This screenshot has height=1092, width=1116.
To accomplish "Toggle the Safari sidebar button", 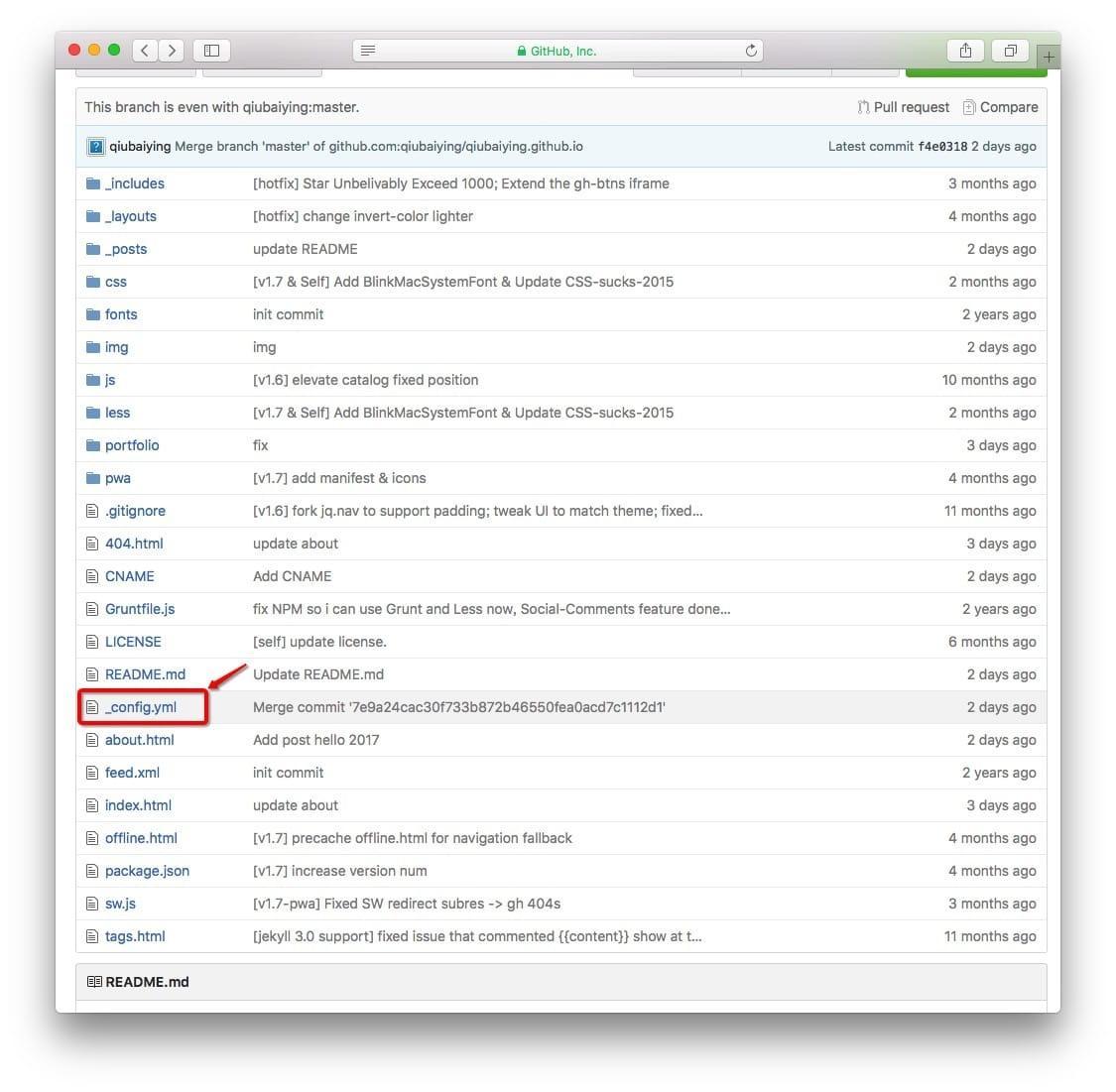I will [211, 51].
